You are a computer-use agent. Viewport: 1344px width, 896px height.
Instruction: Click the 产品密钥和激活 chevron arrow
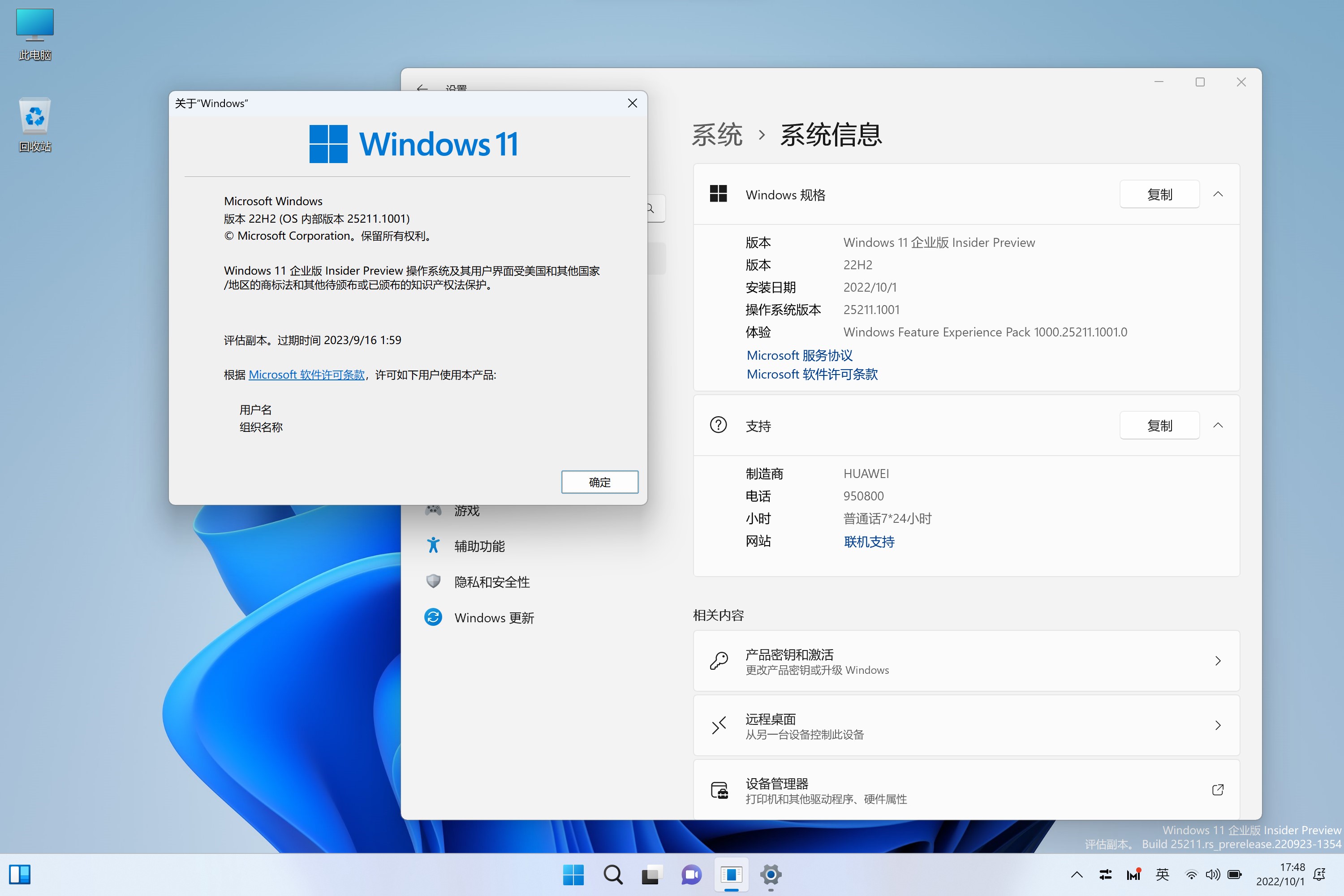pyautogui.click(x=1218, y=660)
